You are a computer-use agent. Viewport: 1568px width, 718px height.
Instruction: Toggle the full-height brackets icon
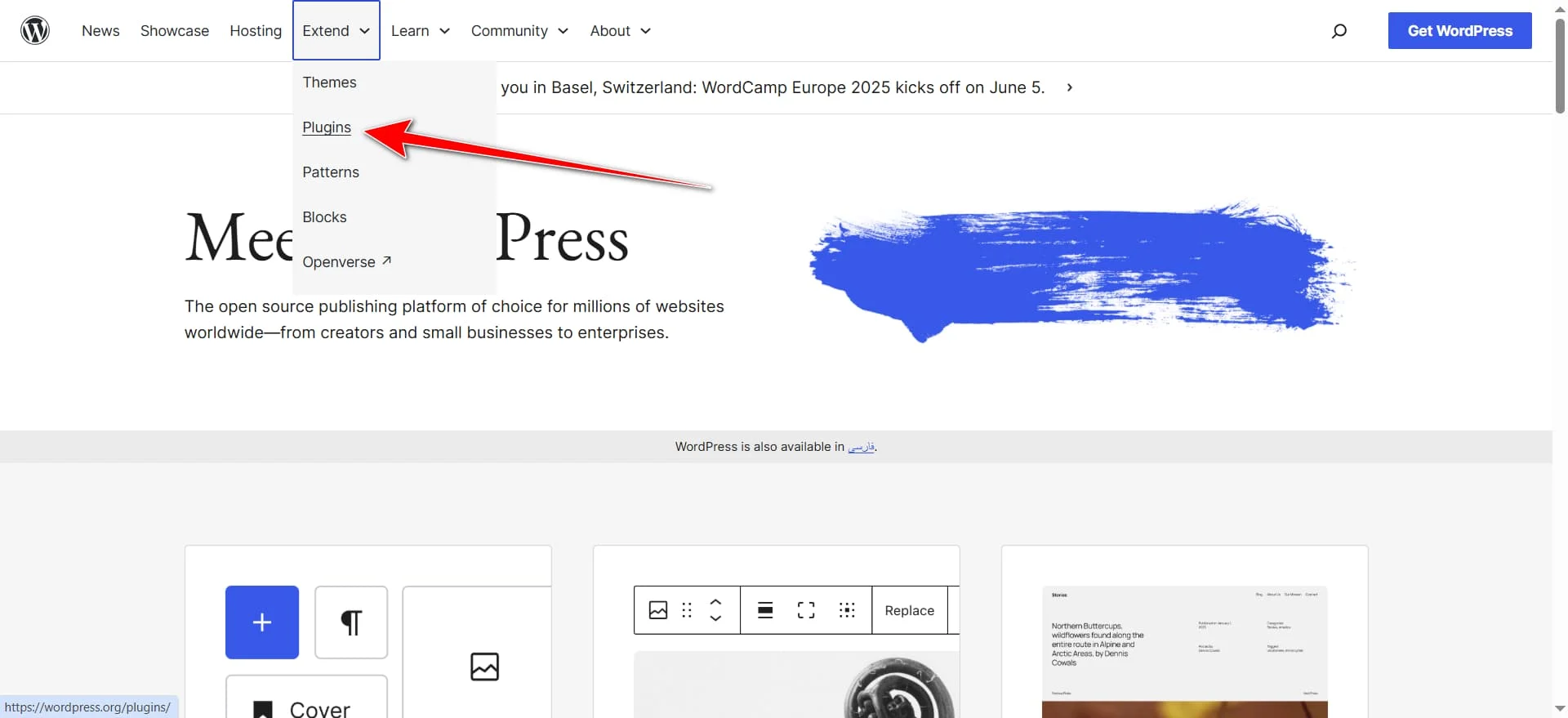(x=806, y=610)
